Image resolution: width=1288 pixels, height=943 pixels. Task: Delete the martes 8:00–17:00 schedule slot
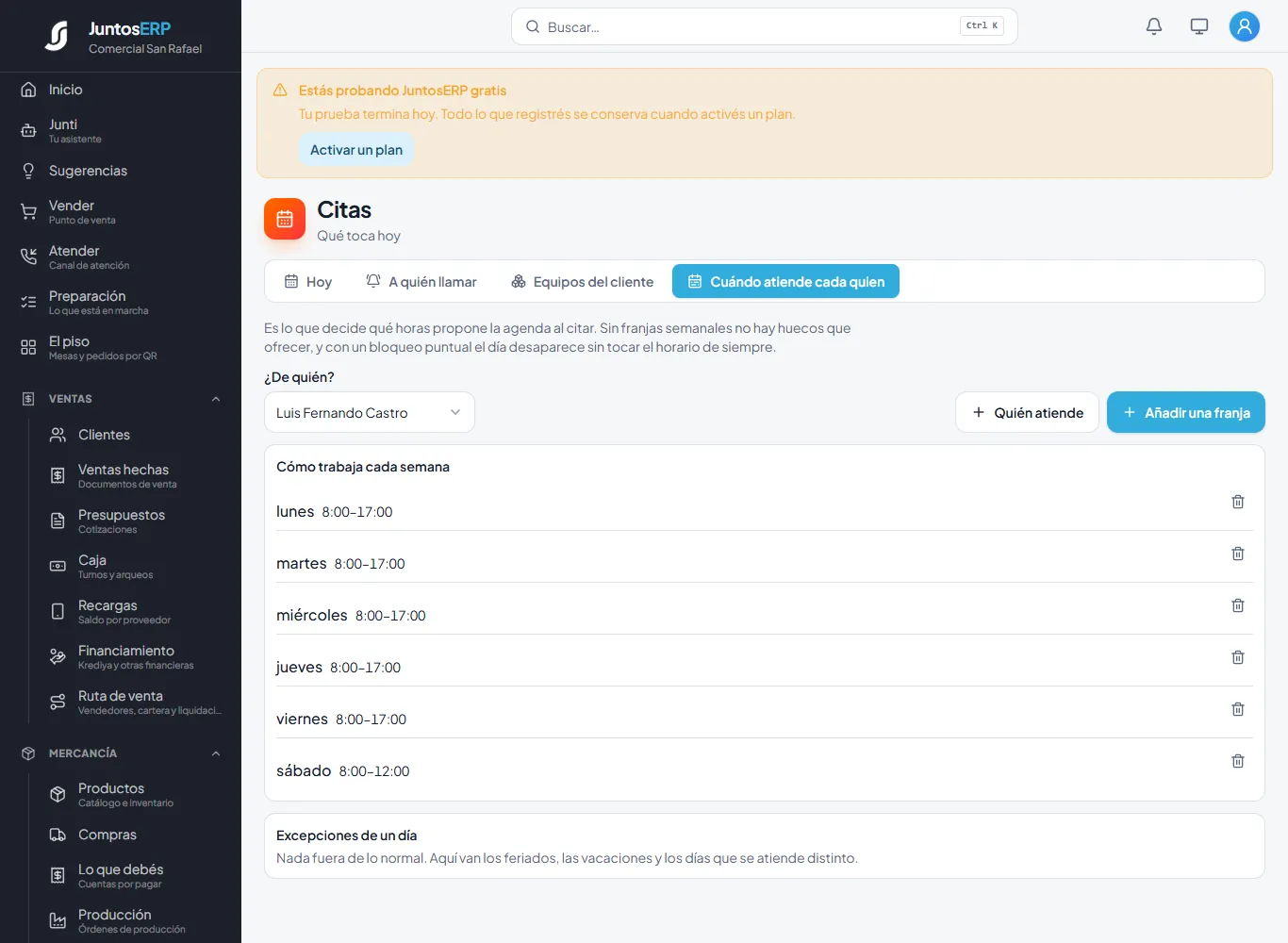[1238, 554]
